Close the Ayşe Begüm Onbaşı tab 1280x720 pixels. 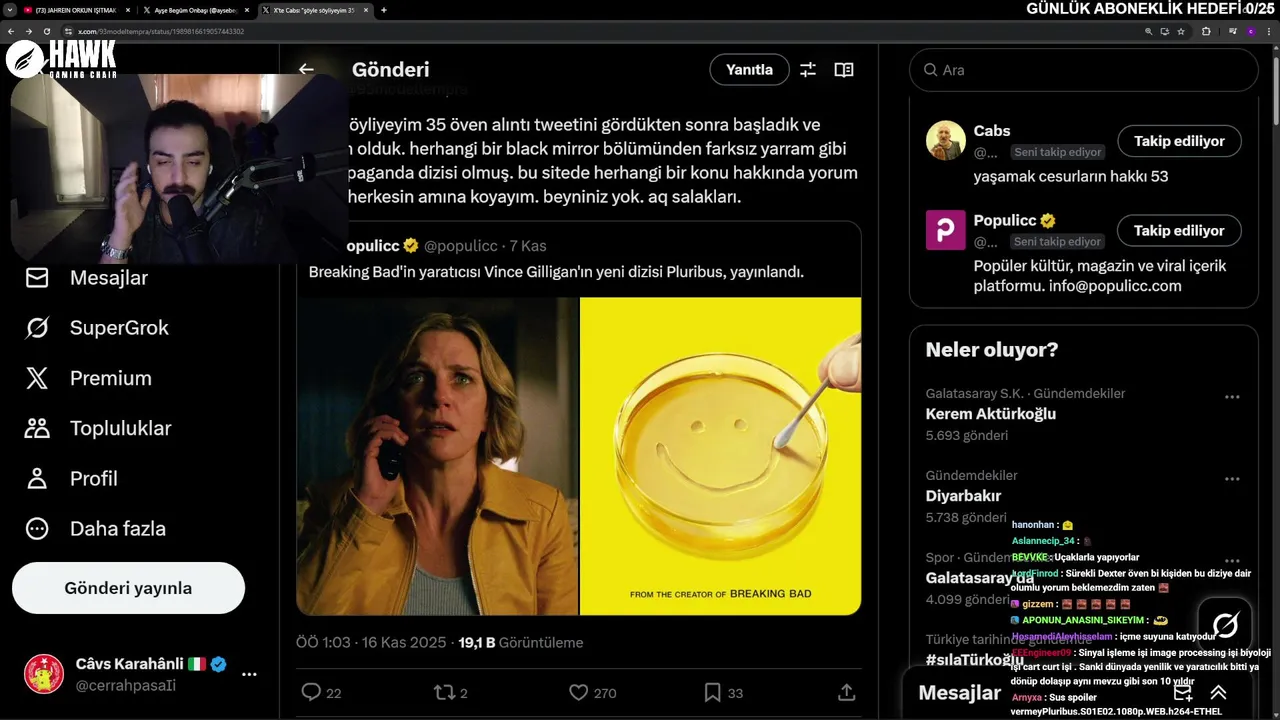(x=246, y=10)
